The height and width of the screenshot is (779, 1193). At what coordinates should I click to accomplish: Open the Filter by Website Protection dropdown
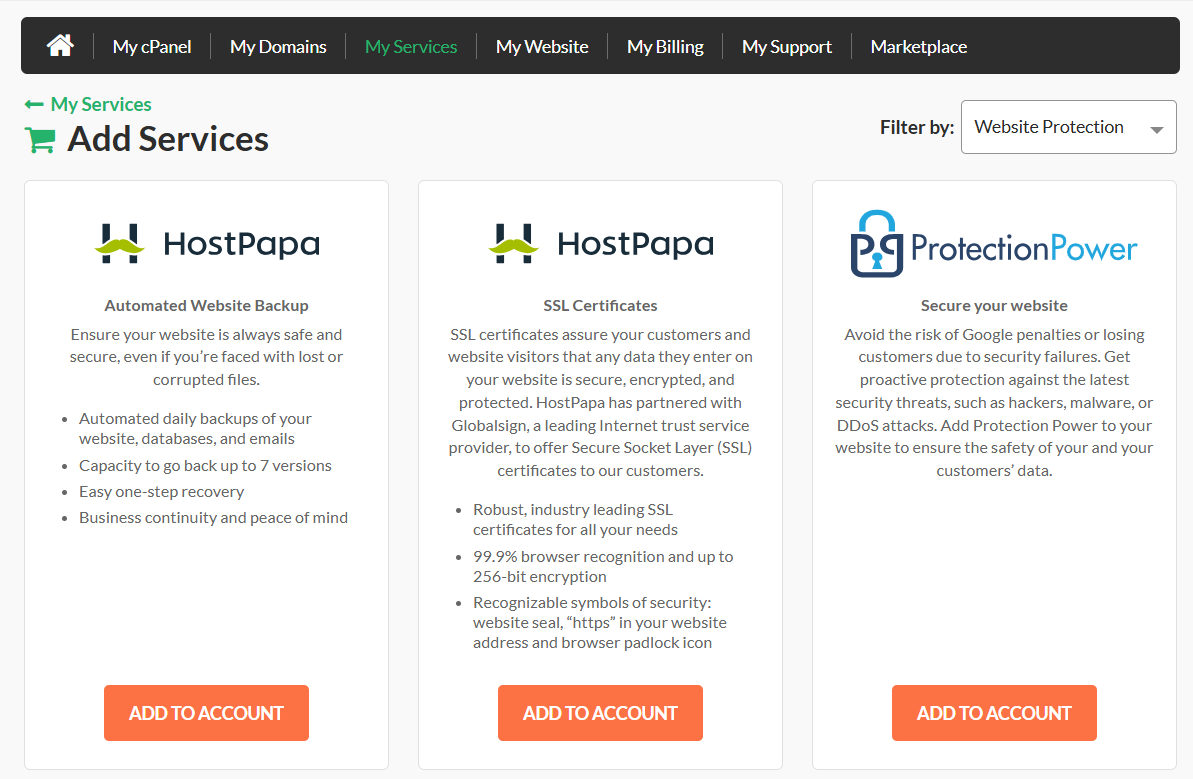(x=1068, y=127)
